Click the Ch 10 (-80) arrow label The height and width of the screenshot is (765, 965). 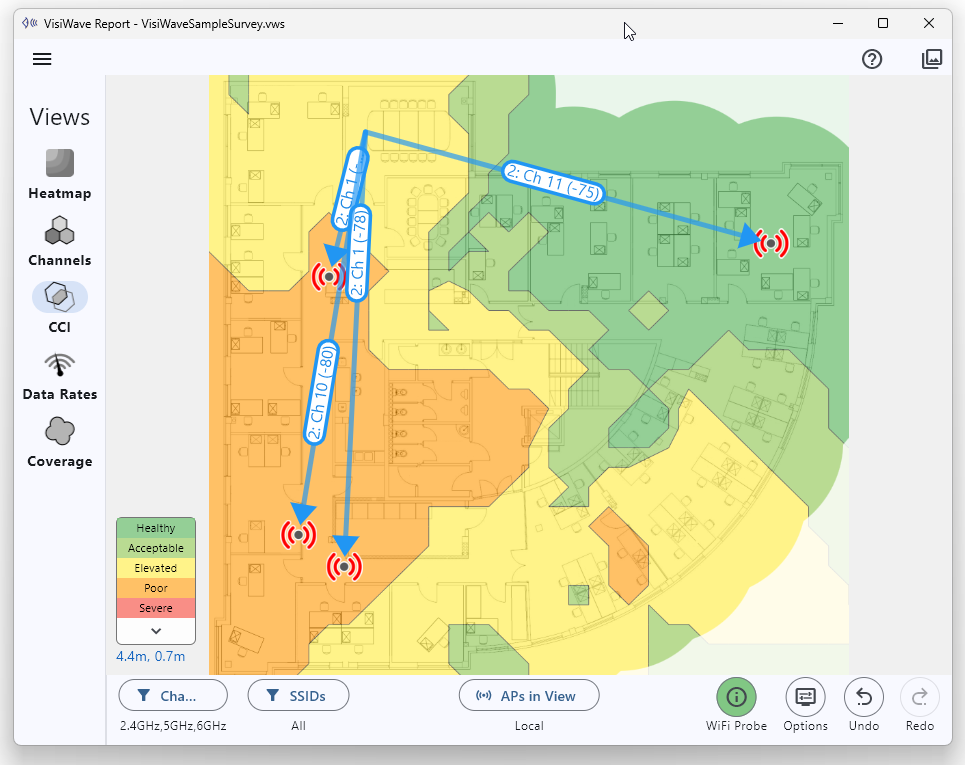(320, 391)
